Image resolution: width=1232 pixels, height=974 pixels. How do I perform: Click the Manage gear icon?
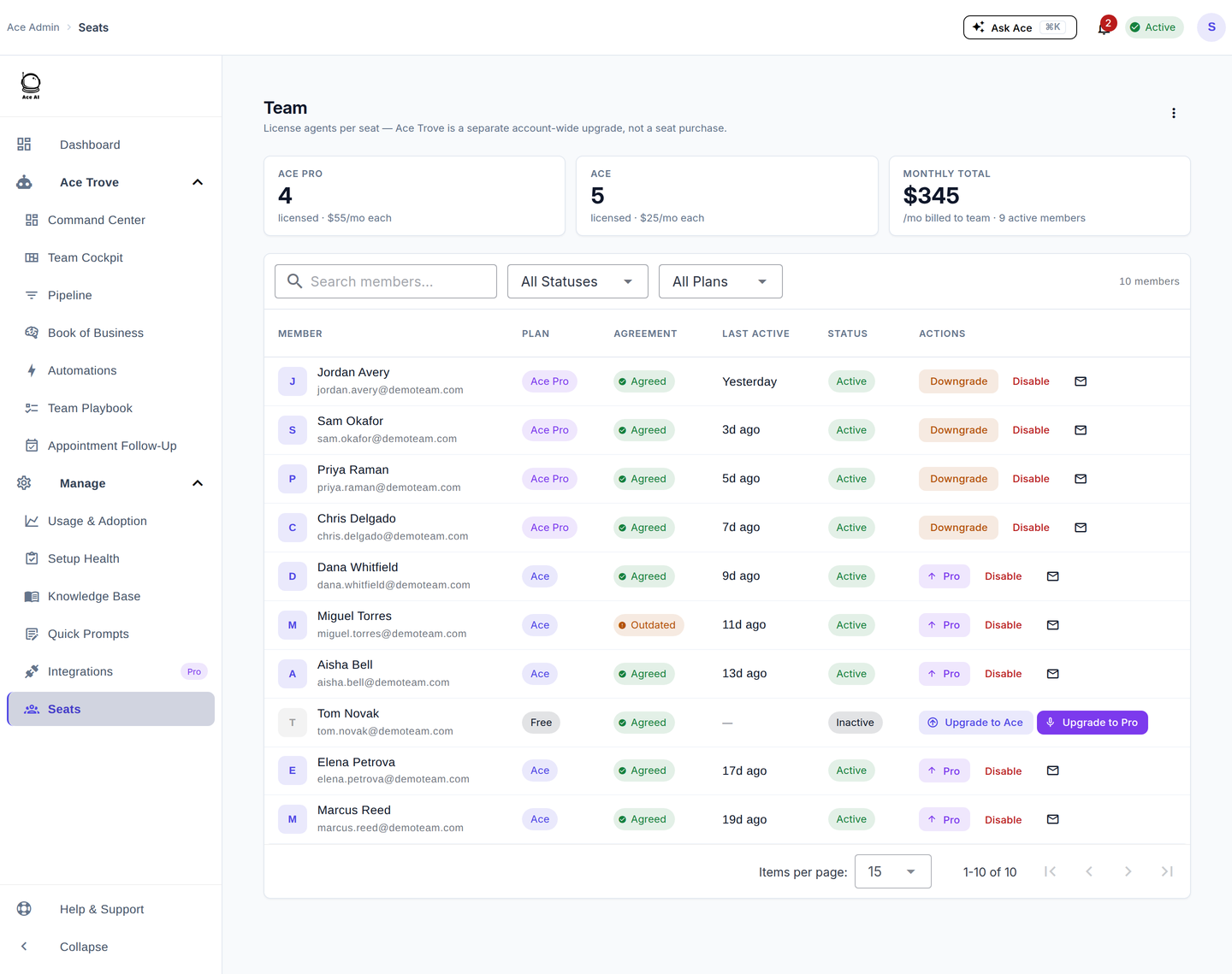point(24,483)
